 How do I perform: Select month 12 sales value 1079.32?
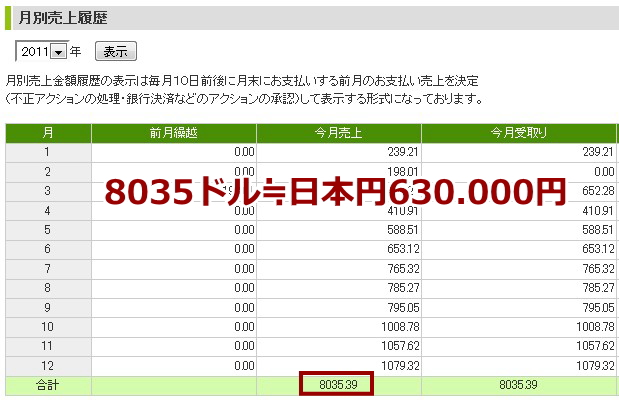(400, 366)
